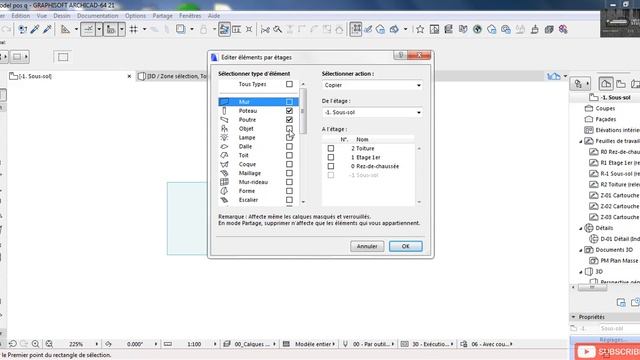Click the Mur-rideau curtain wall icon
The width and height of the screenshot is (640, 360).
(x=224, y=182)
